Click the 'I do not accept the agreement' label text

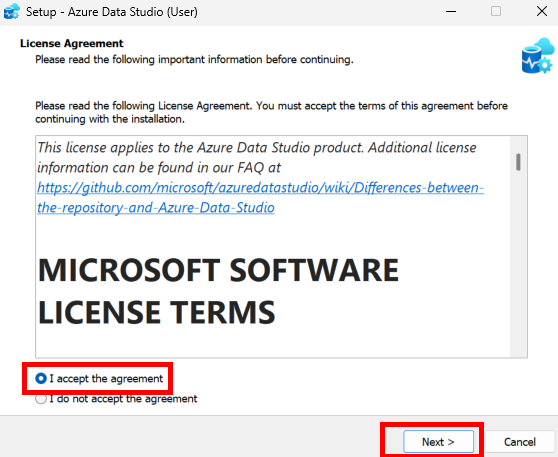[123, 399]
